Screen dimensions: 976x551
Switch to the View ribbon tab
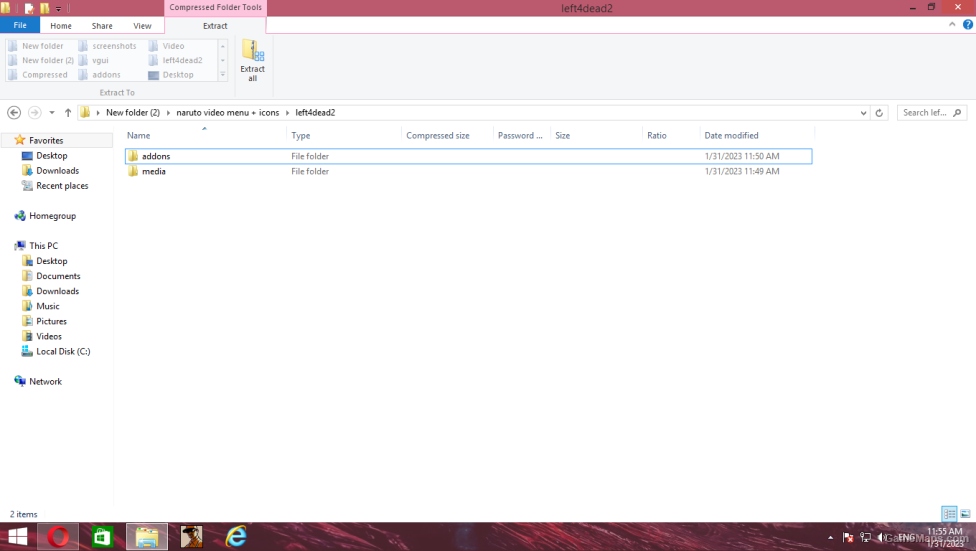142,26
